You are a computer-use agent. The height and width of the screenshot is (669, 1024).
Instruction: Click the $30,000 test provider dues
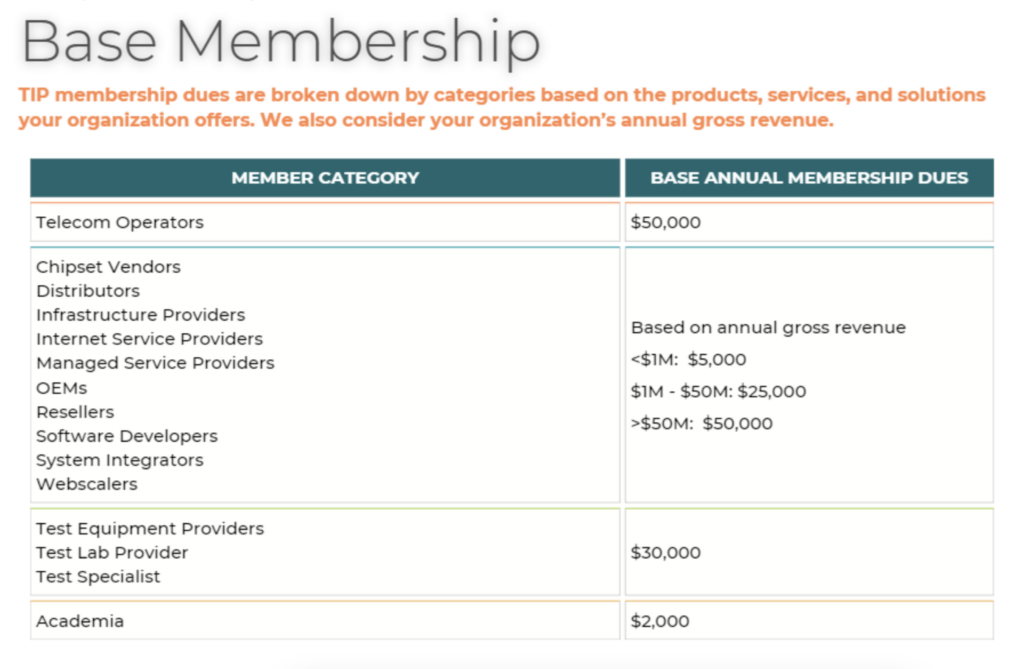666,552
